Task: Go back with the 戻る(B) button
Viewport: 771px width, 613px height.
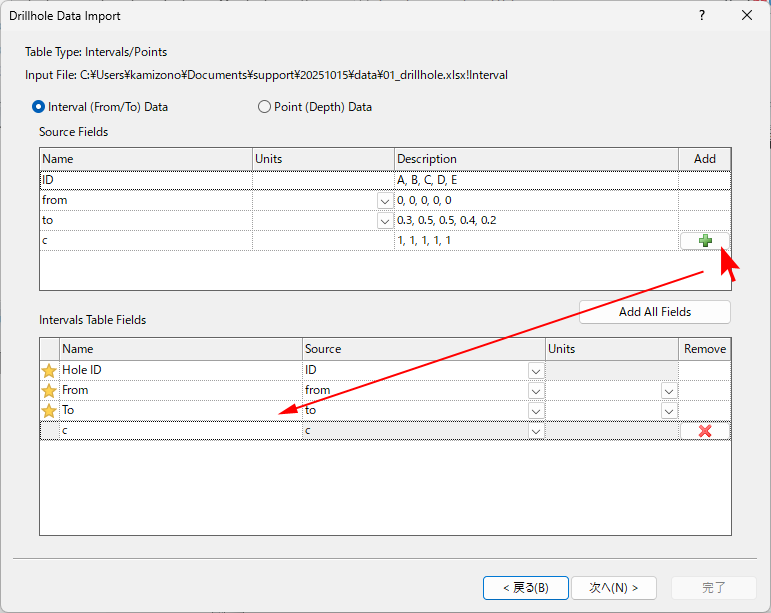Action: click(x=525, y=587)
